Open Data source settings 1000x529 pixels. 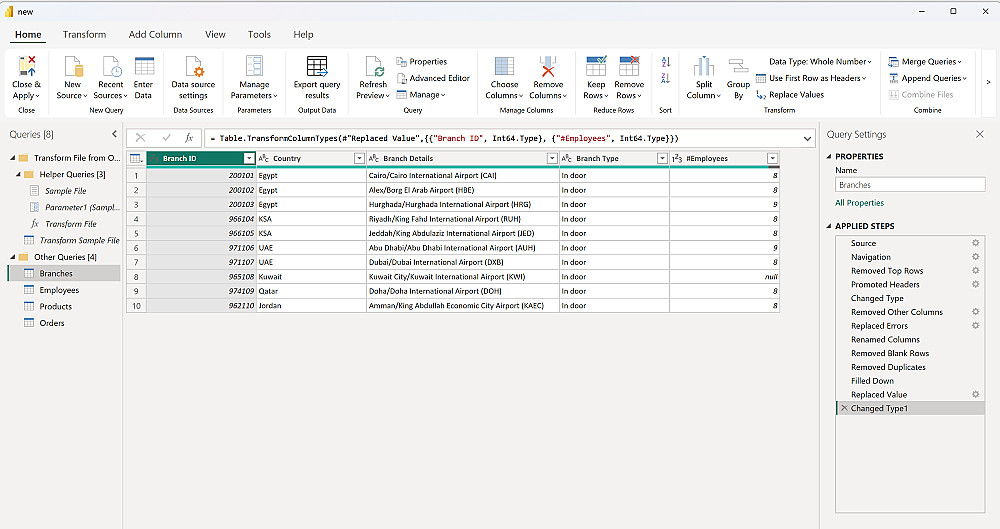[193, 68]
